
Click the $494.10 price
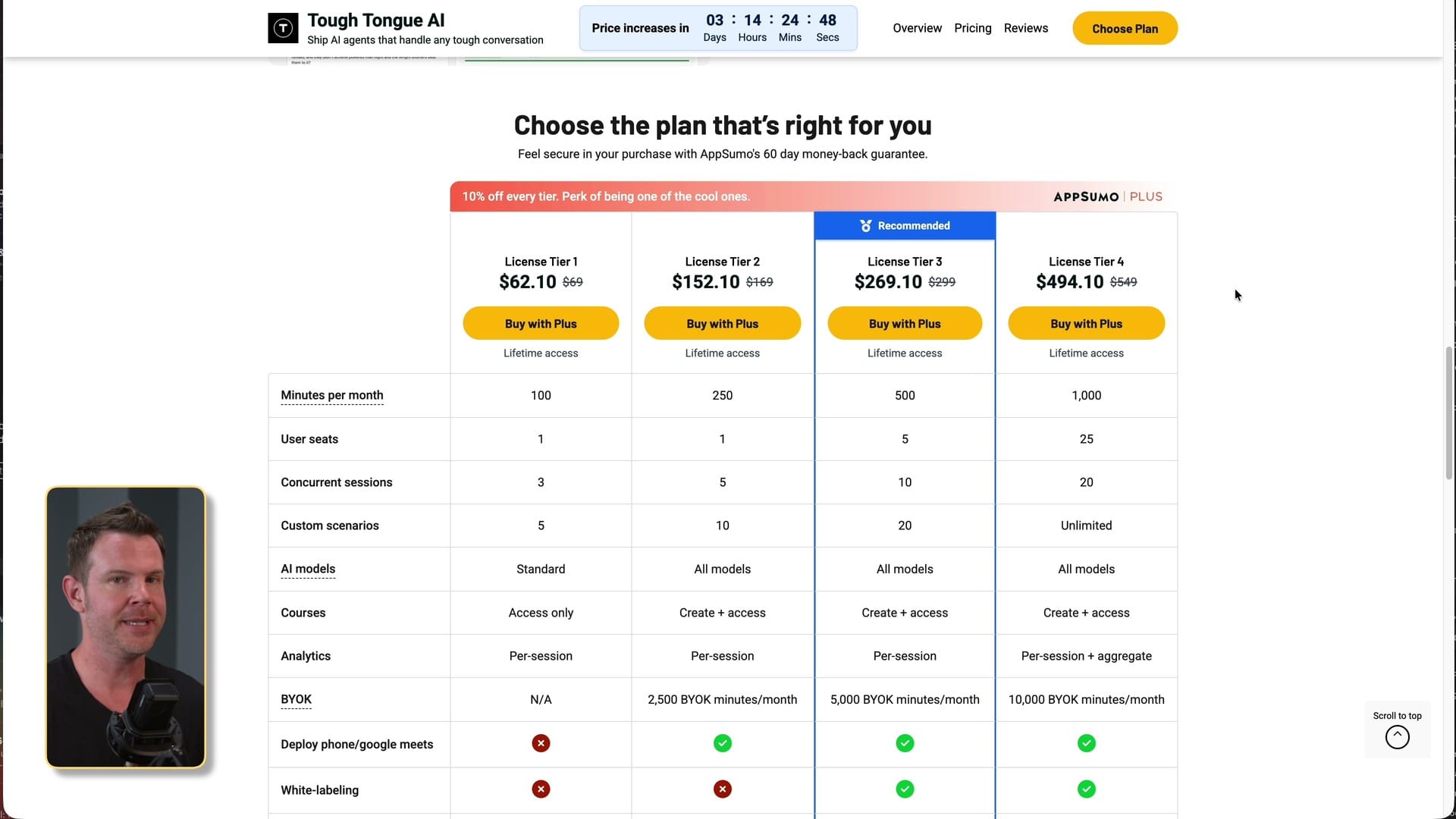pyautogui.click(x=1070, y=282)
